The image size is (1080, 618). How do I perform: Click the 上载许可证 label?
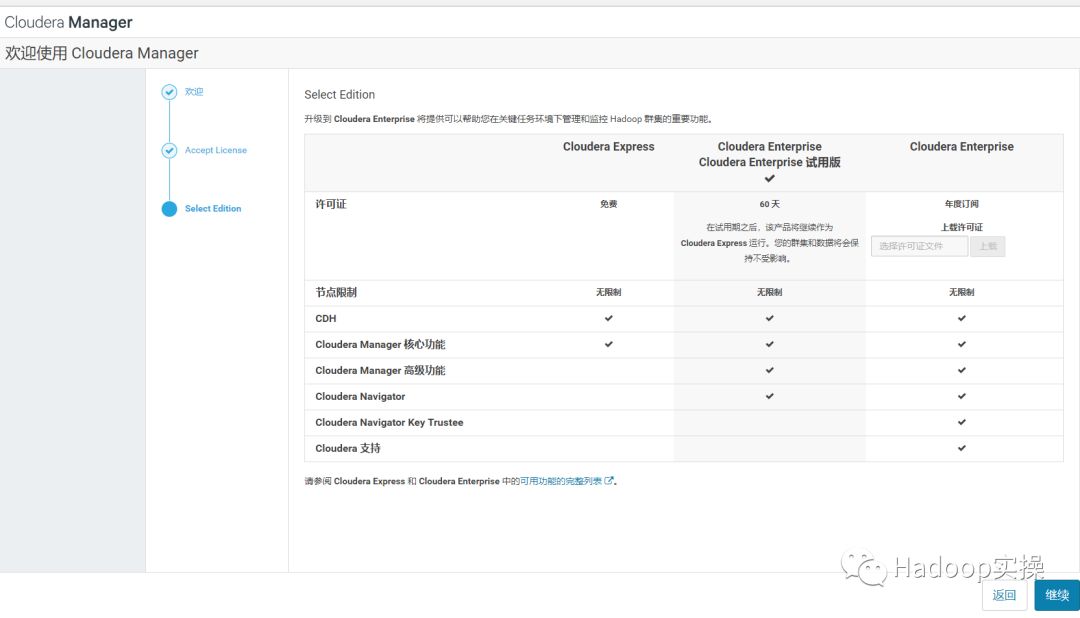962,227
